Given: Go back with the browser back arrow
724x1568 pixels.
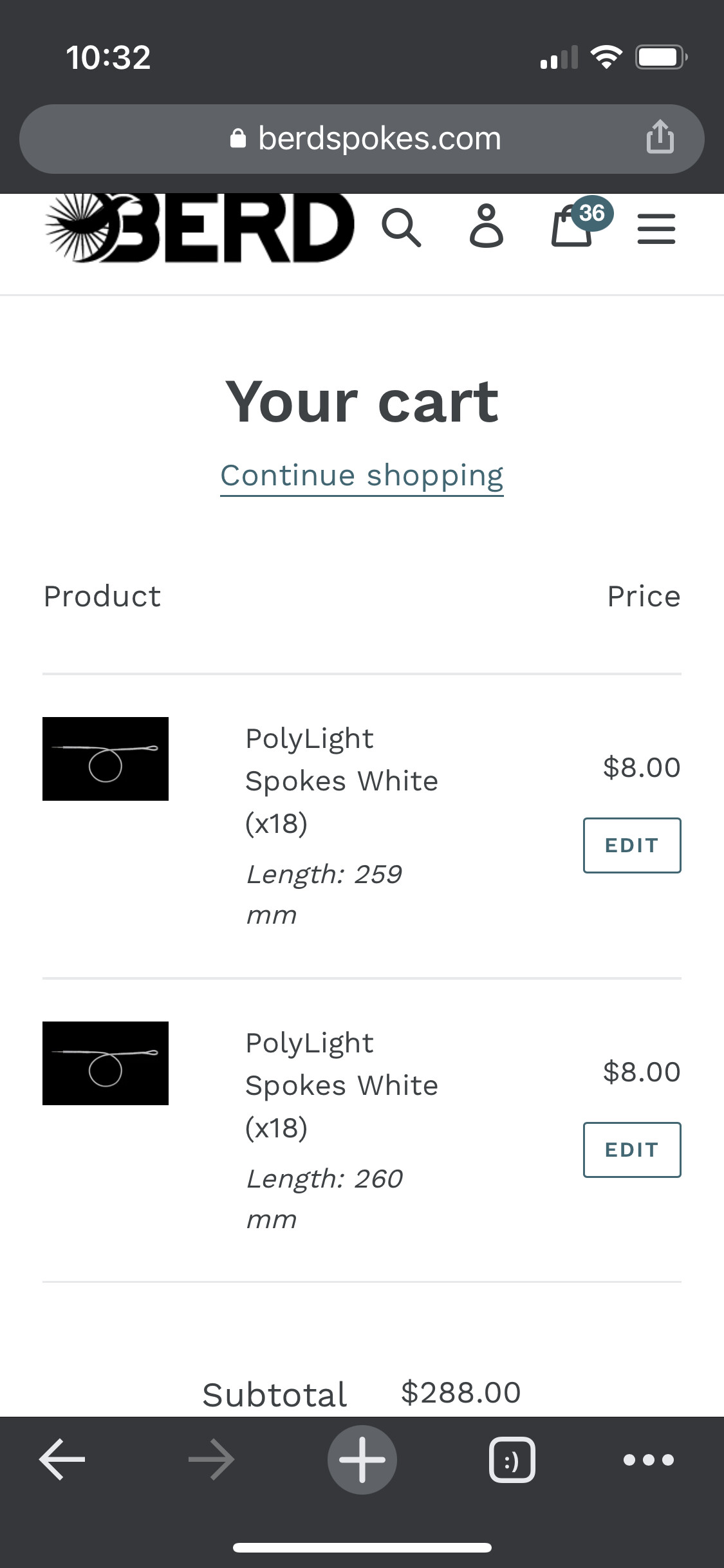Looking at the screenshot, I should (62, 1459).
